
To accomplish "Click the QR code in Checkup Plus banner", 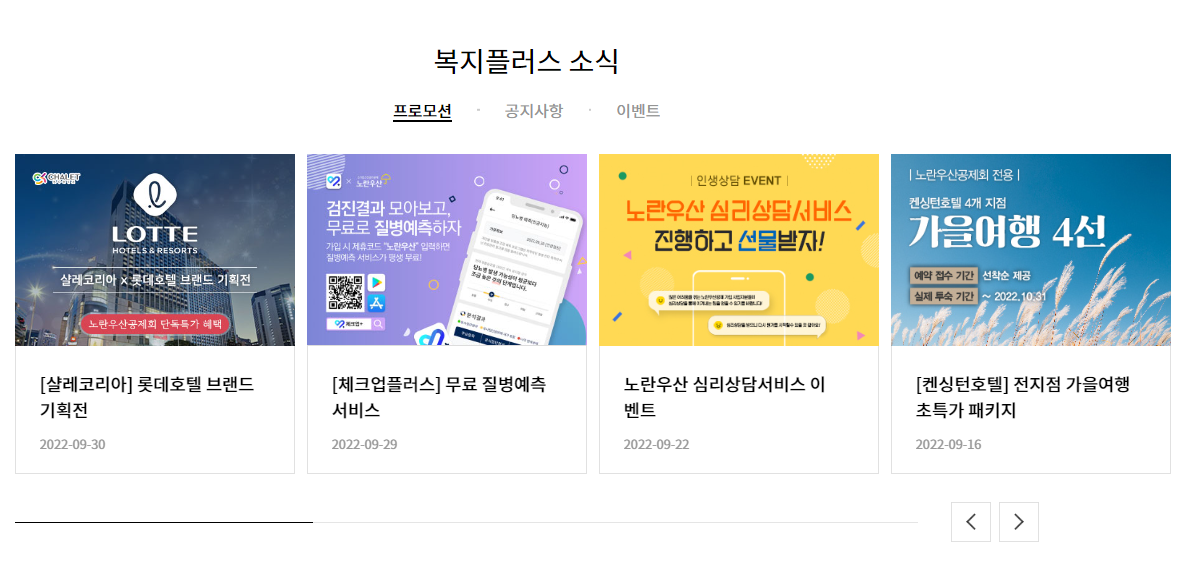I will (345, 293).
